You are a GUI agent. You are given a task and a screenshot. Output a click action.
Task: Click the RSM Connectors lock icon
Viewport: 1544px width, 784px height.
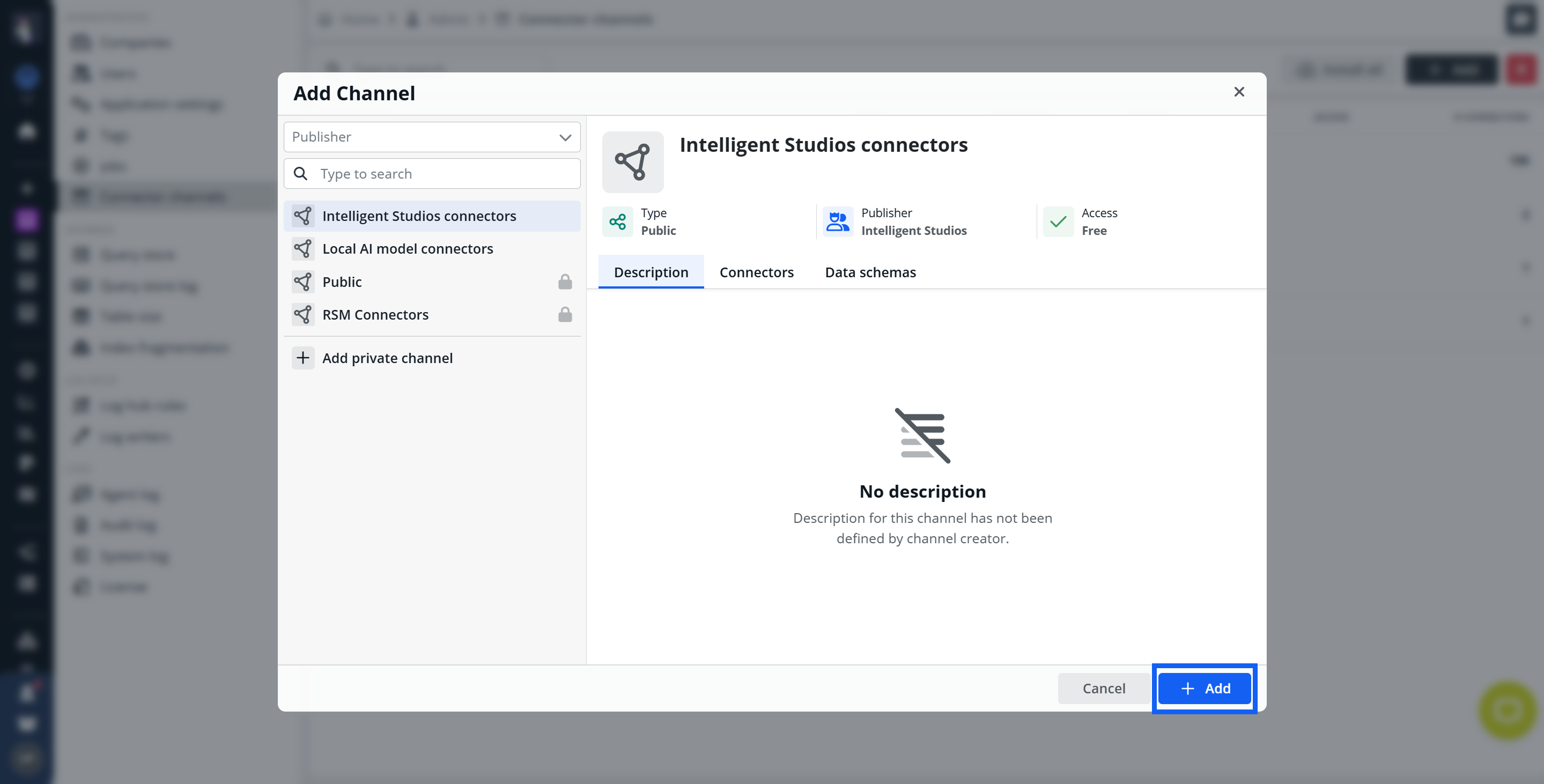coord(565,315)
